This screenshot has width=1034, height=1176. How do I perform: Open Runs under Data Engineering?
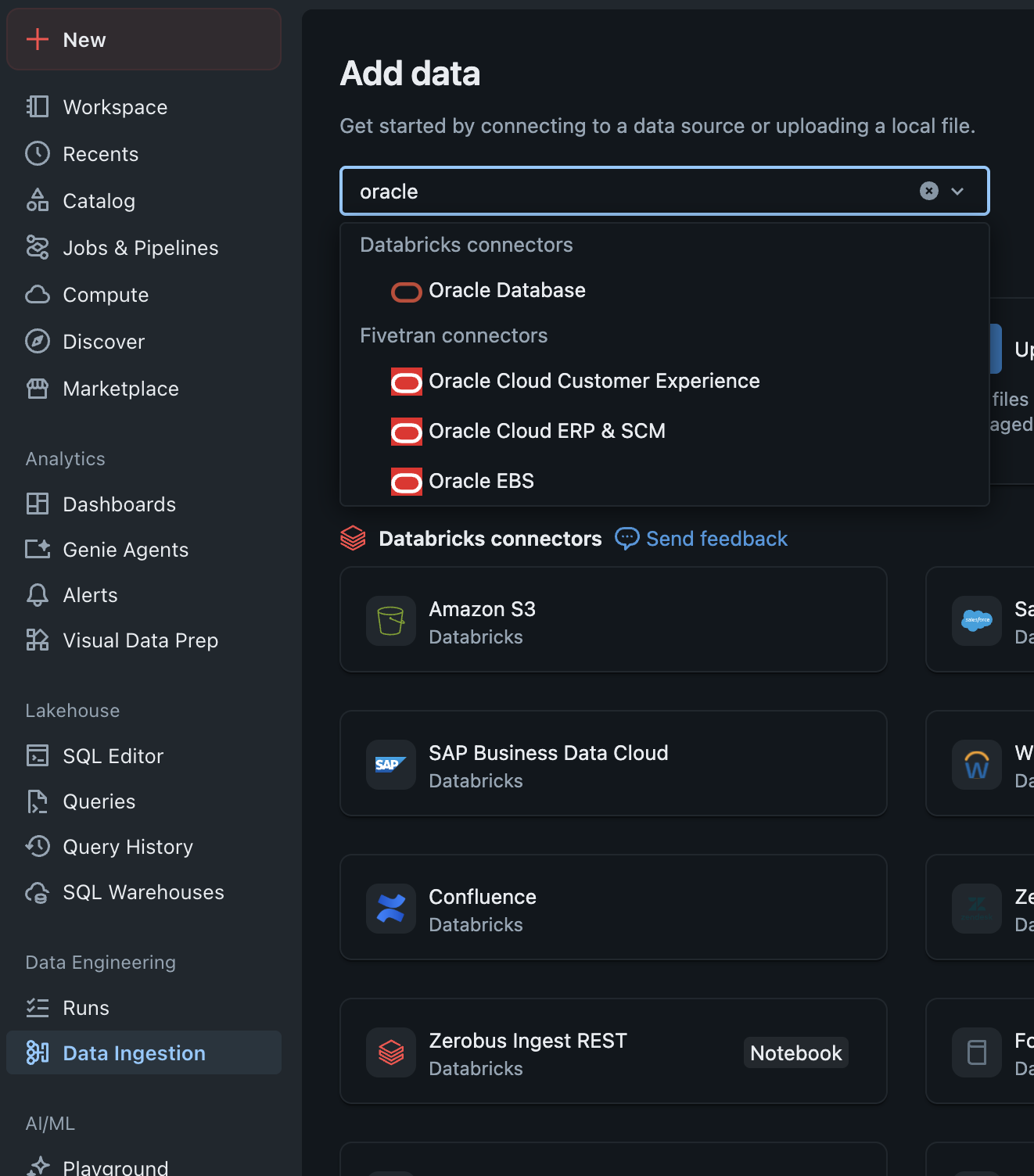tap(144, 1007)
